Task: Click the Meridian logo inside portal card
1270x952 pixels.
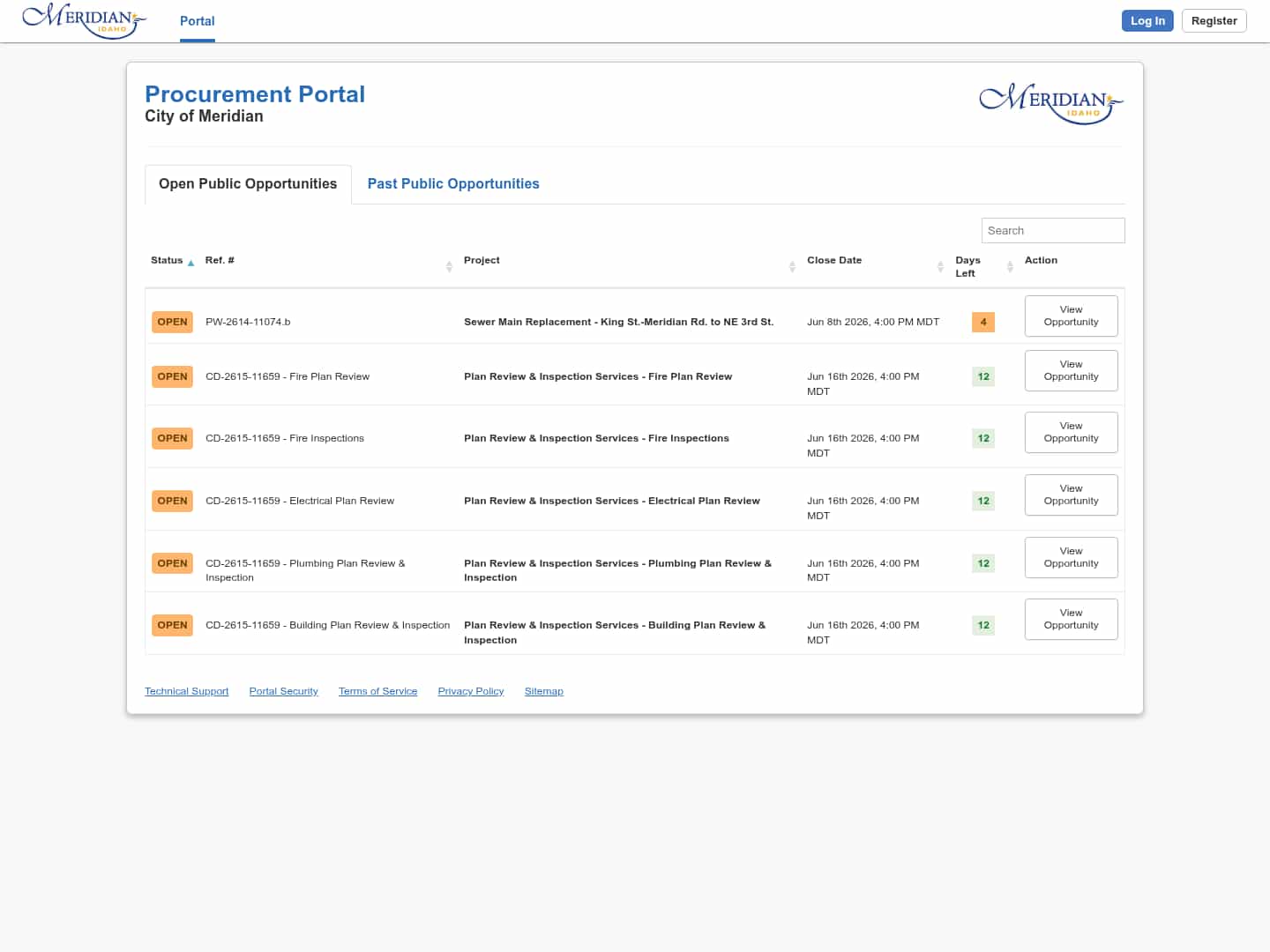Action: 1051,103
